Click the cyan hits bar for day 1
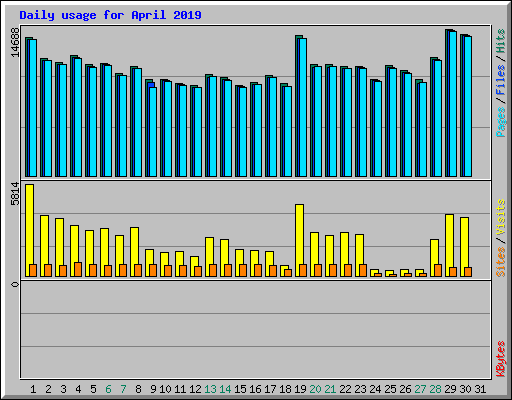 coord(33,108)
